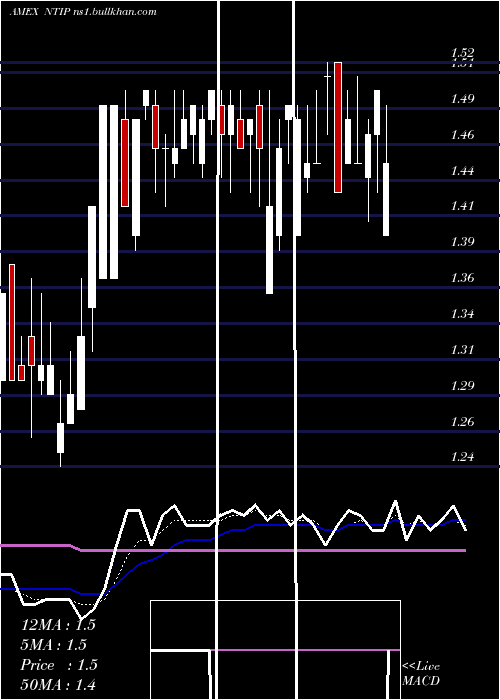The width and height of the screenshot is (500, 700).
Task: Select the 1.31 price axis label
Action: coord(462,350)
